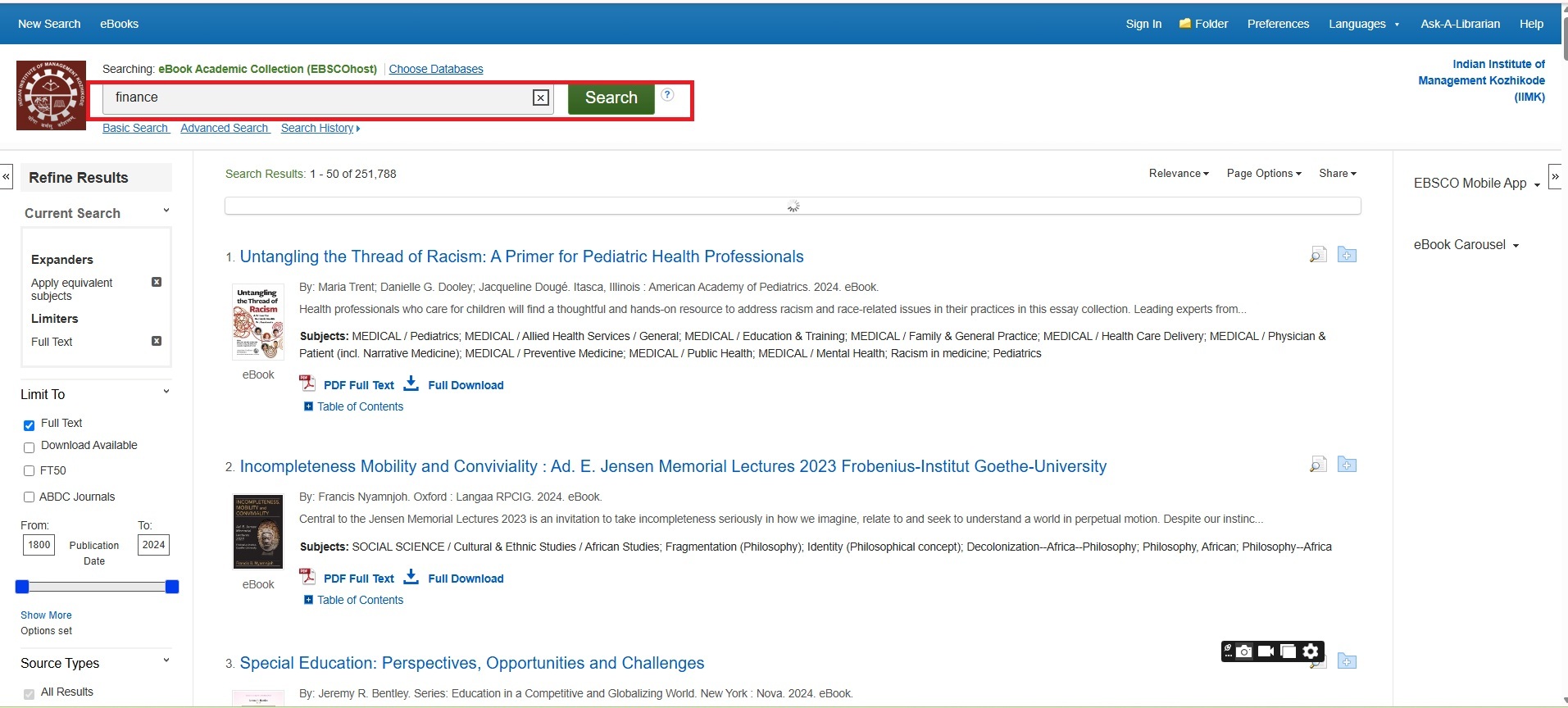Uncheck the Full Text checkbox

tap(30, 424)
